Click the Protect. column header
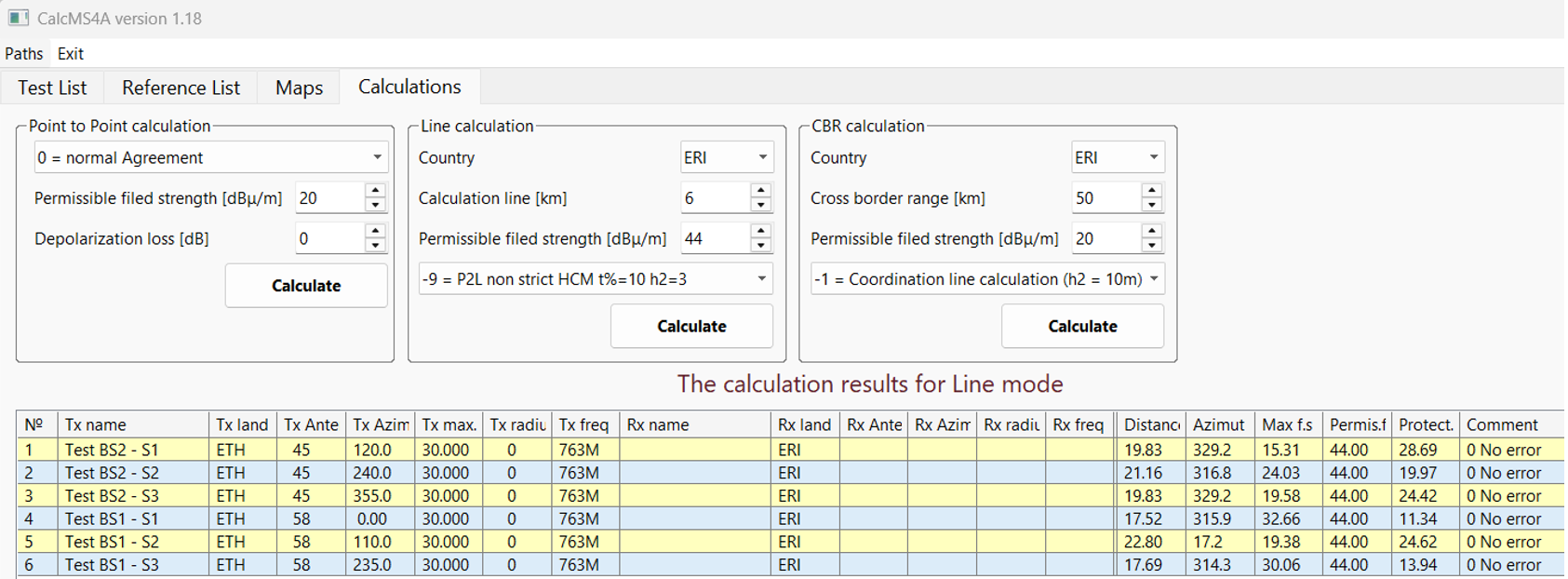The height and width of the screenshot is (579, 1568). [x=1425, y=424]
